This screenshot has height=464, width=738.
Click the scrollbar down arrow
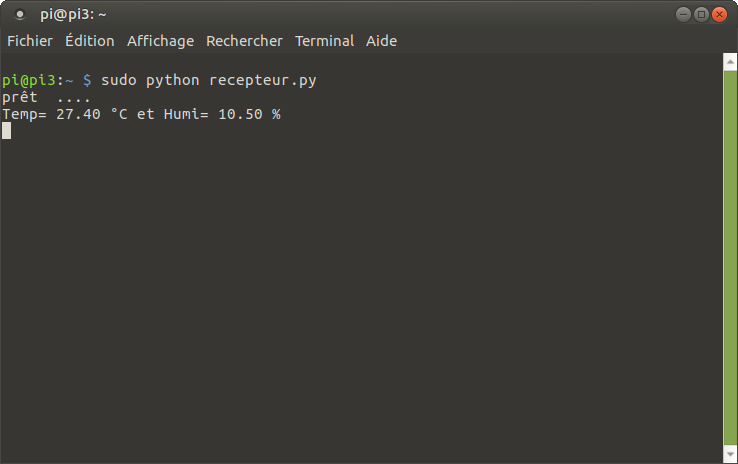pos(730,457)
